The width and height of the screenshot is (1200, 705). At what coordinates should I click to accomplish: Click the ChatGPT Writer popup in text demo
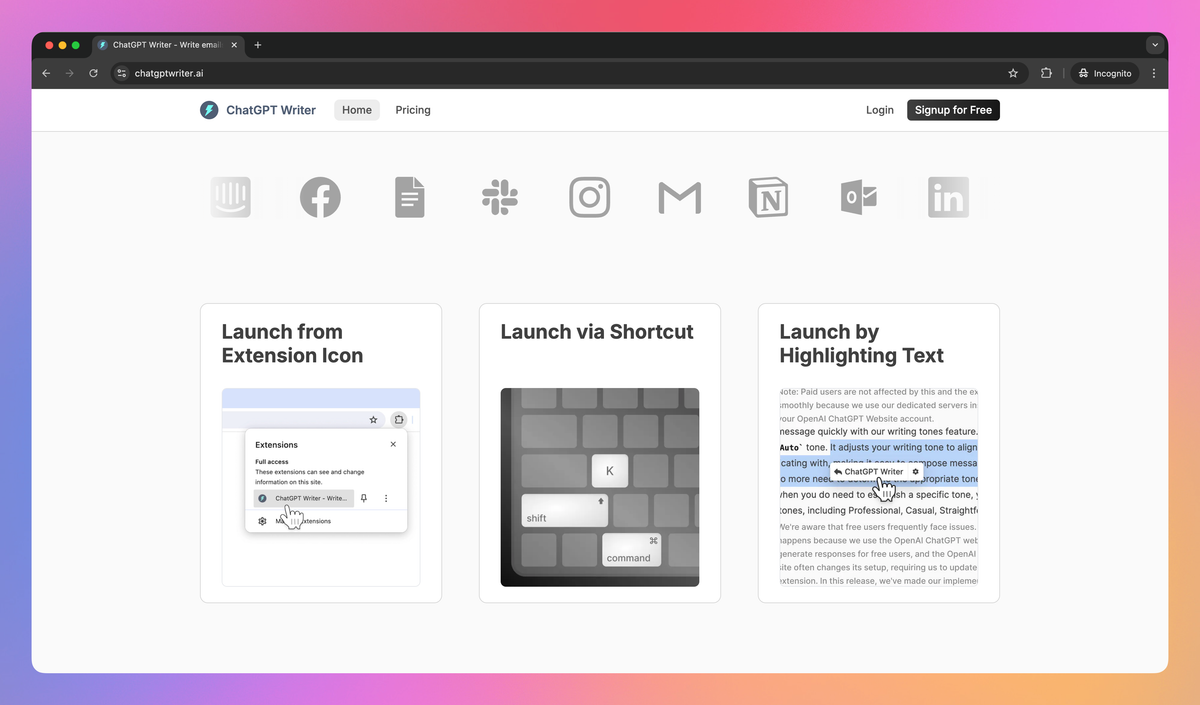(875, 471)
